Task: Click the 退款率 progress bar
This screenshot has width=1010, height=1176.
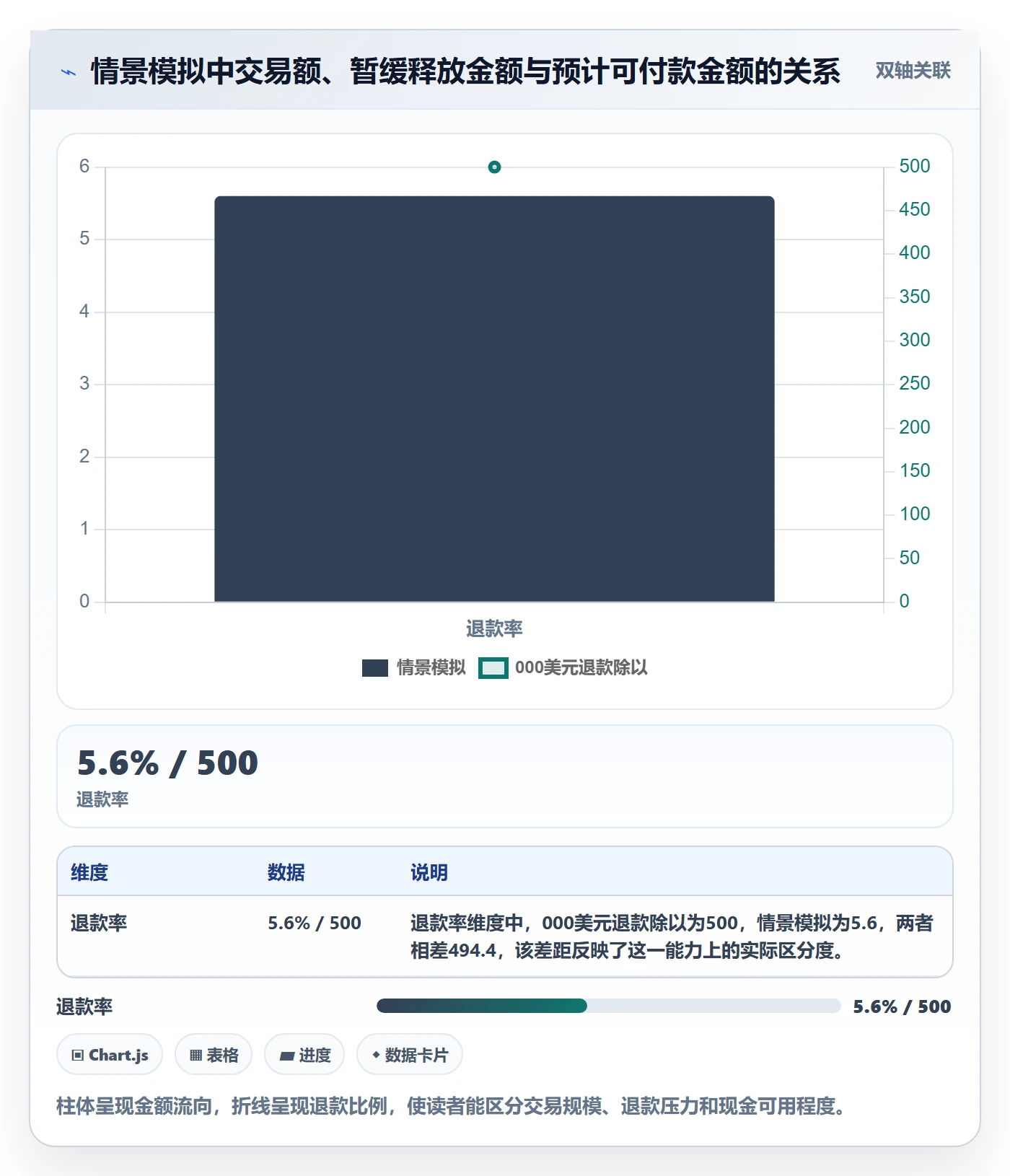Action: 609,1006
